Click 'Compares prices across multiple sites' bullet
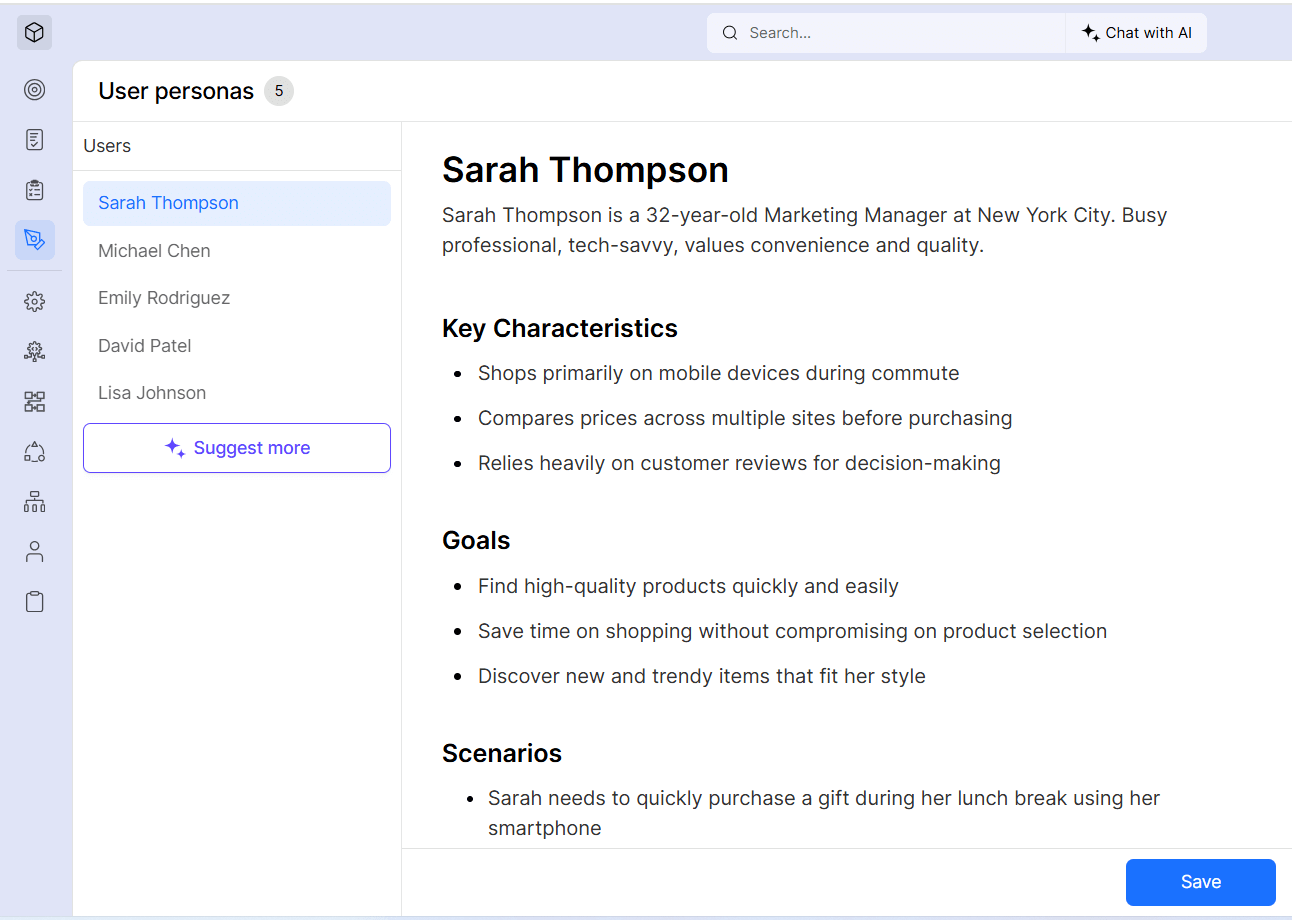 tap(745, 418)
